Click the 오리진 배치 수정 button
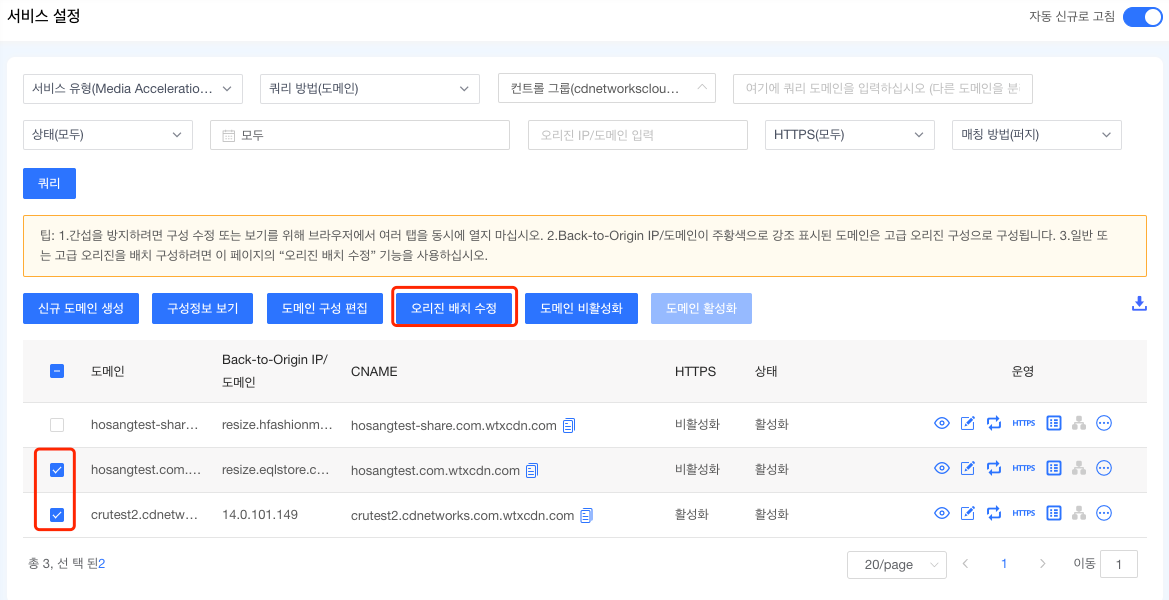 (x=454, y=308)
